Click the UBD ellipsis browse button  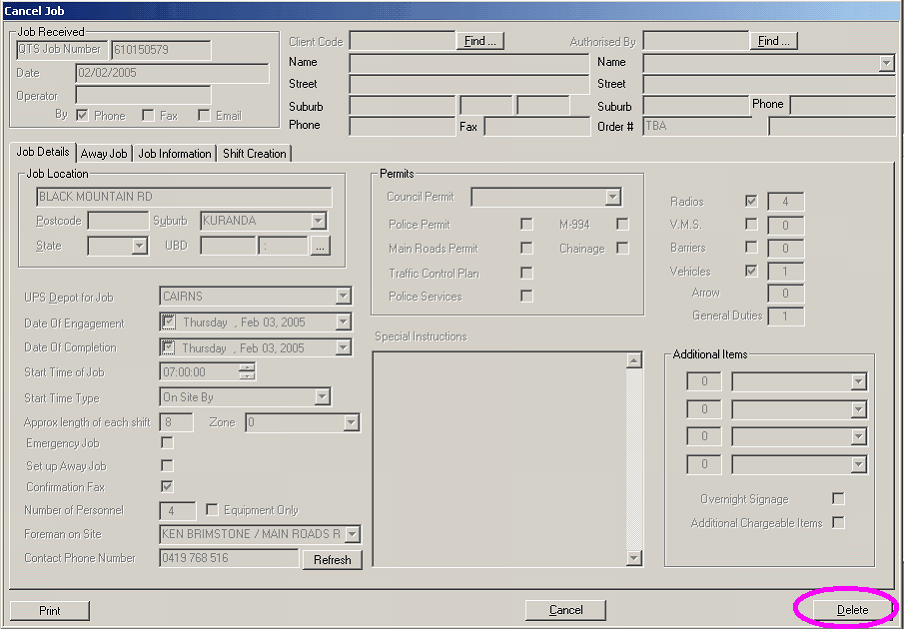pyautogui.click(x=319, y=246)
